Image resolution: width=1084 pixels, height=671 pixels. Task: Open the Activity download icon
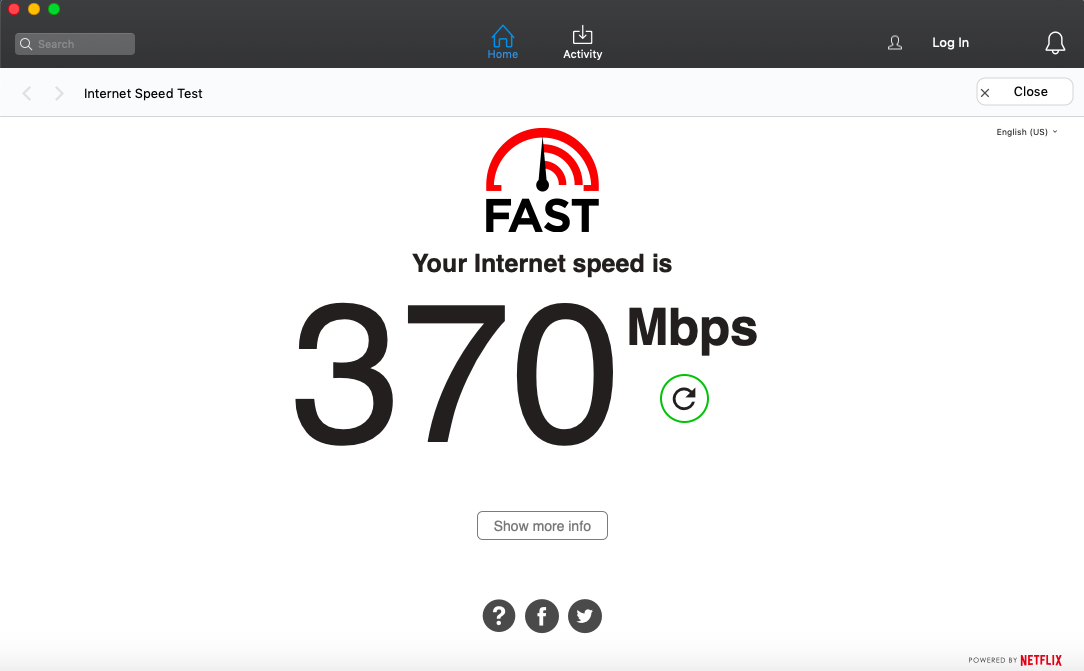click(582, 35)
